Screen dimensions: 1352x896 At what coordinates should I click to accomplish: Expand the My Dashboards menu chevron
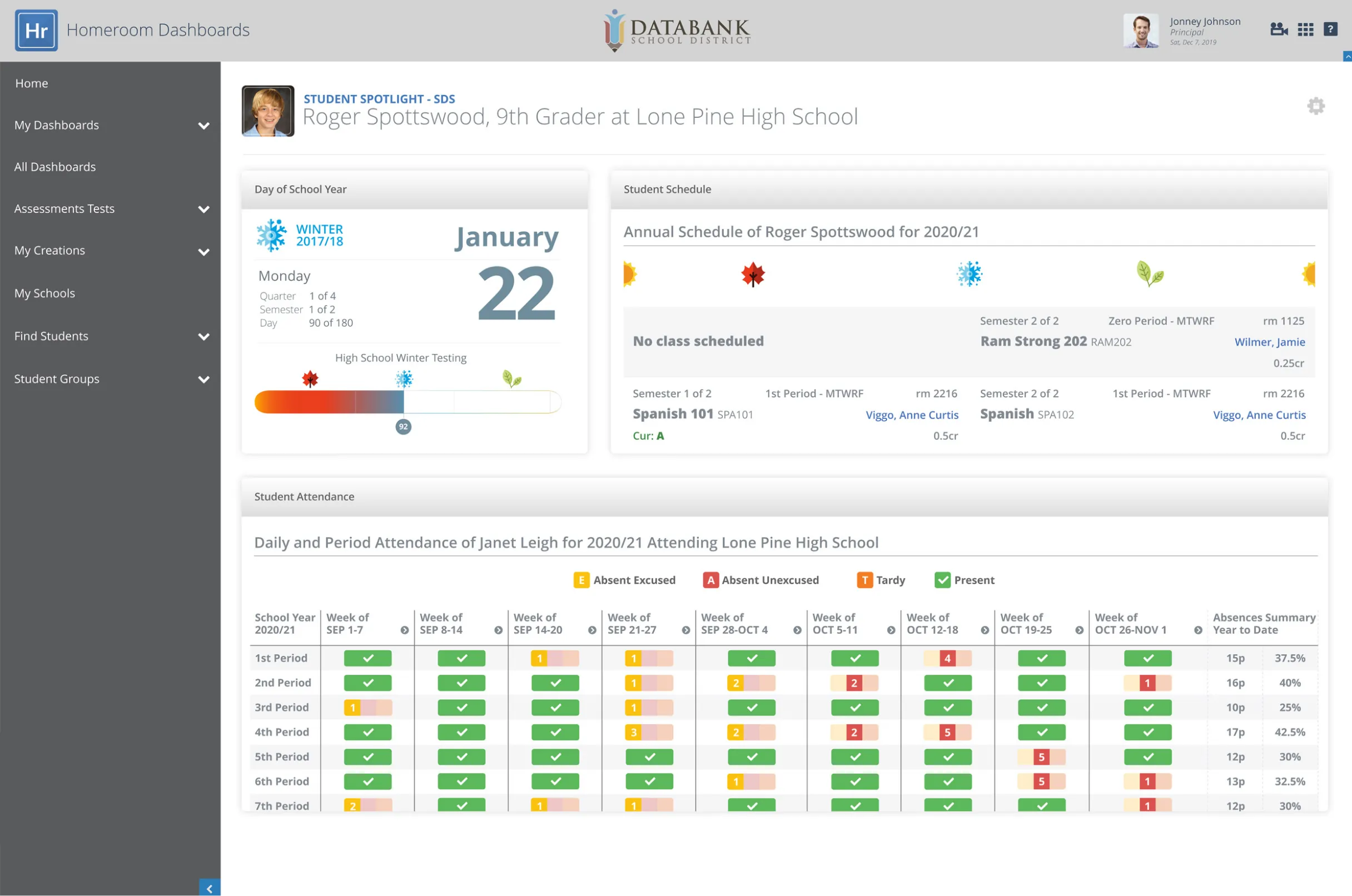pyautogui.click(x=203, y=126)
